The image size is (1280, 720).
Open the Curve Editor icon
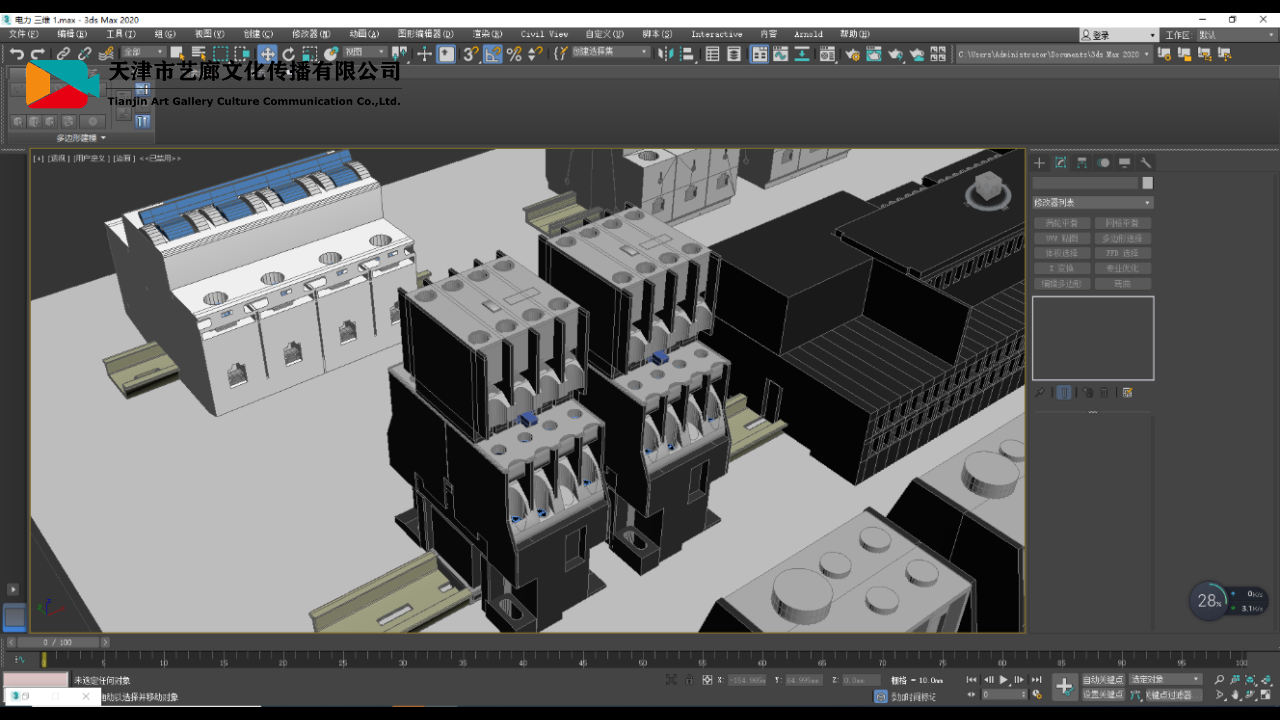[781, 54]
